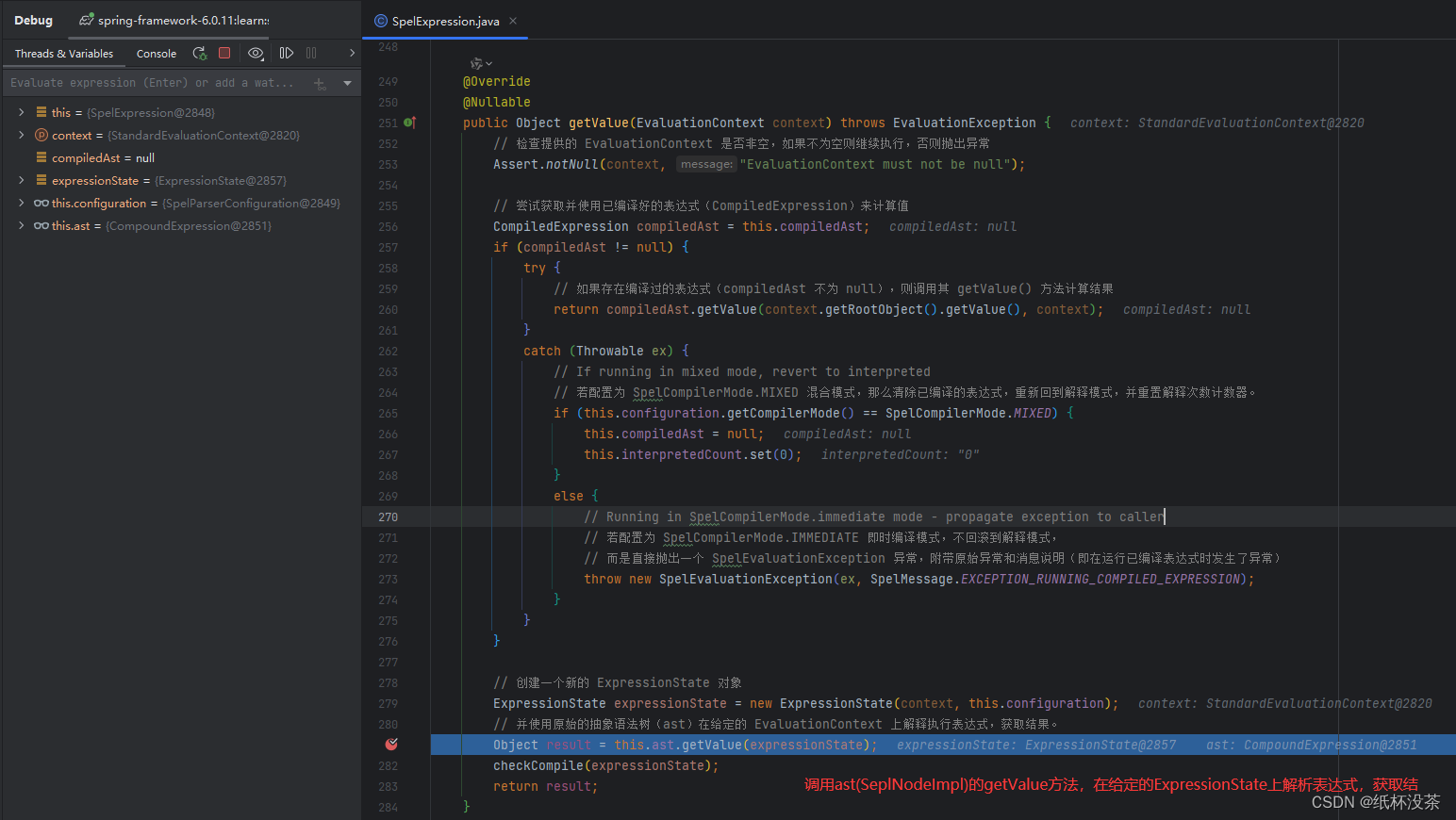The image size is (1456, 820).
Task: Select the StandardEvaluationContext@2820 value text
Action: click(x=204, y=135)
